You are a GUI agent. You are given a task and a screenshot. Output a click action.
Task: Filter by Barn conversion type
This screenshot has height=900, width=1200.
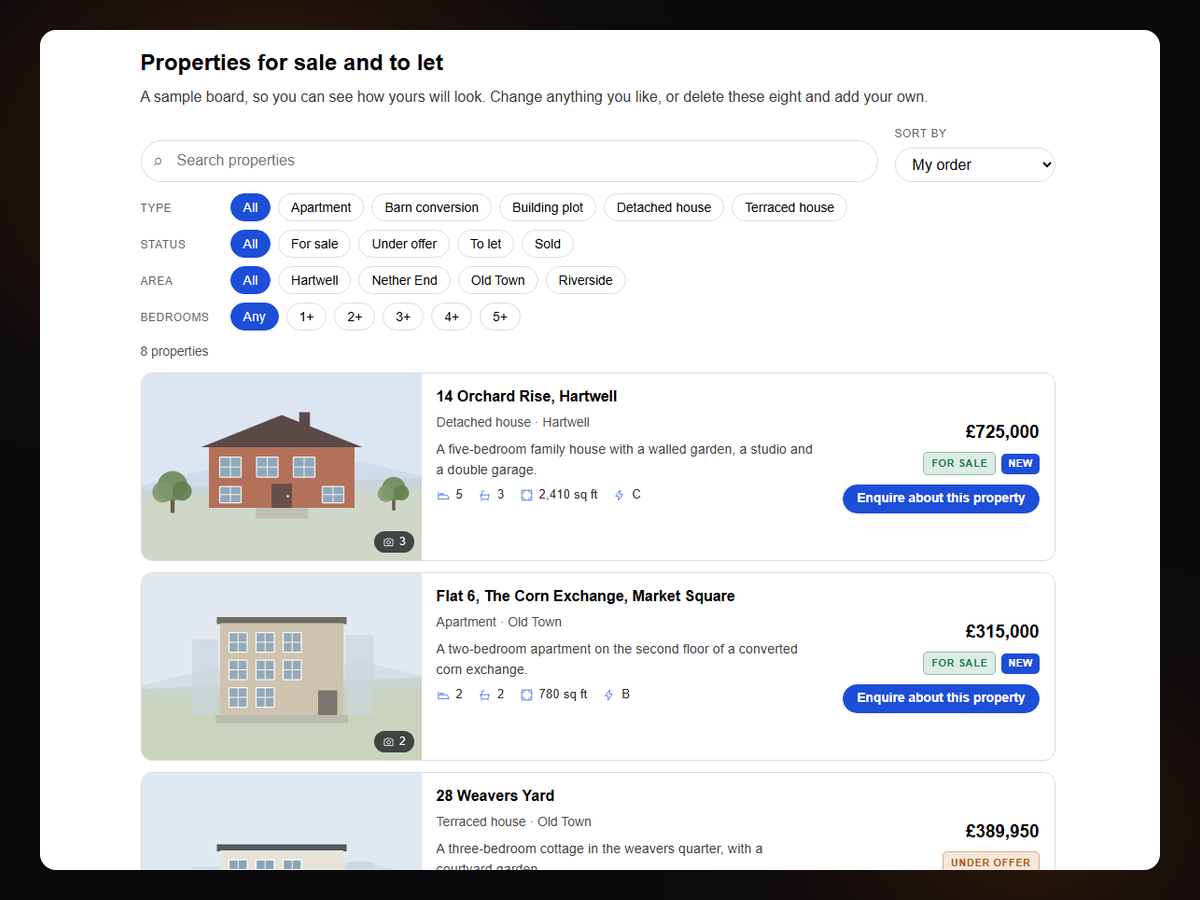pyautogui.click(x=432, y=208)
